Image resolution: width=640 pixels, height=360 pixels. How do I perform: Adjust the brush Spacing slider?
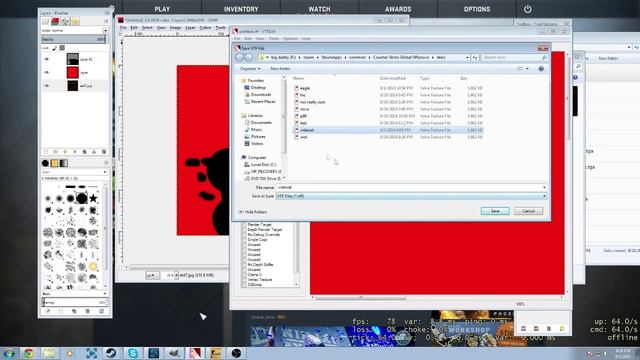74,302
